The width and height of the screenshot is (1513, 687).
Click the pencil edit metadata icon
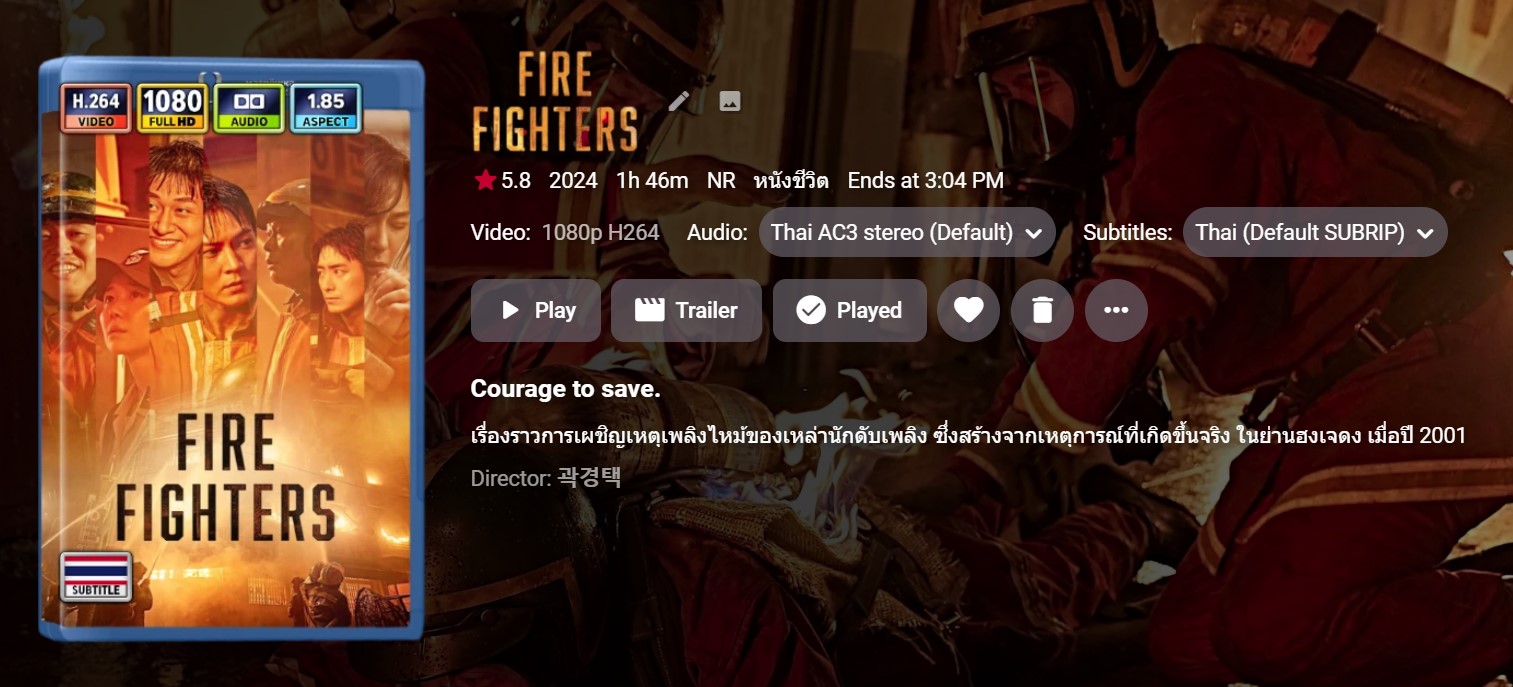(679, 101)
